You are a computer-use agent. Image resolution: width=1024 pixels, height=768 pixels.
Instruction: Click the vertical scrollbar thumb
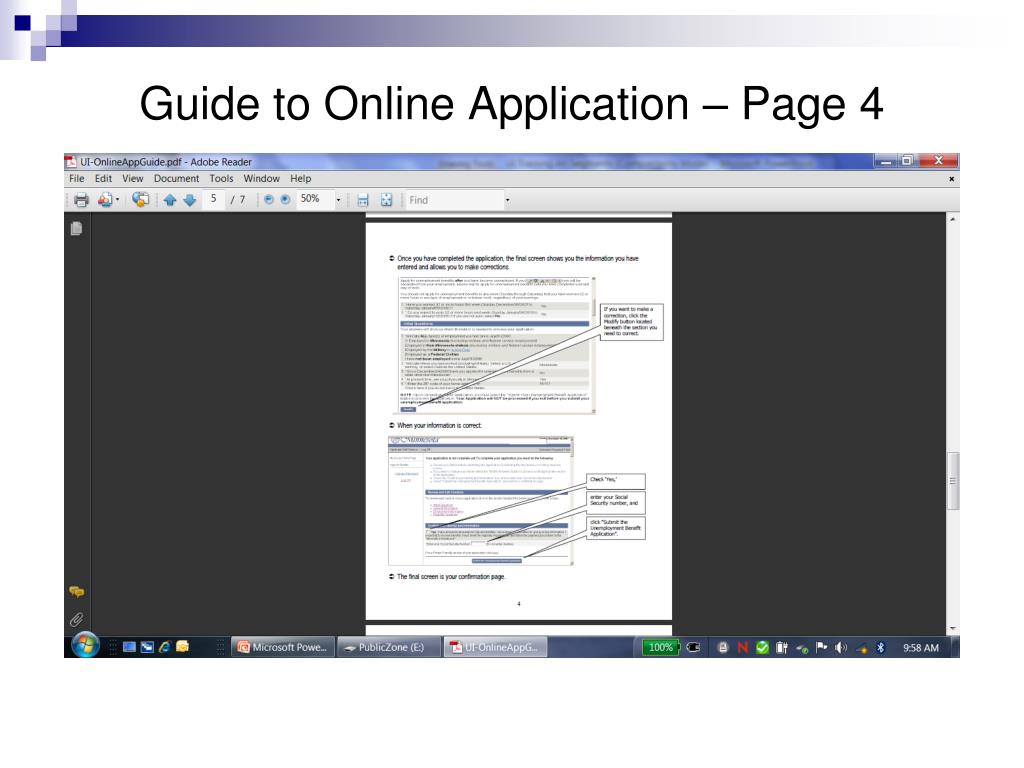[x=953, y=481]
